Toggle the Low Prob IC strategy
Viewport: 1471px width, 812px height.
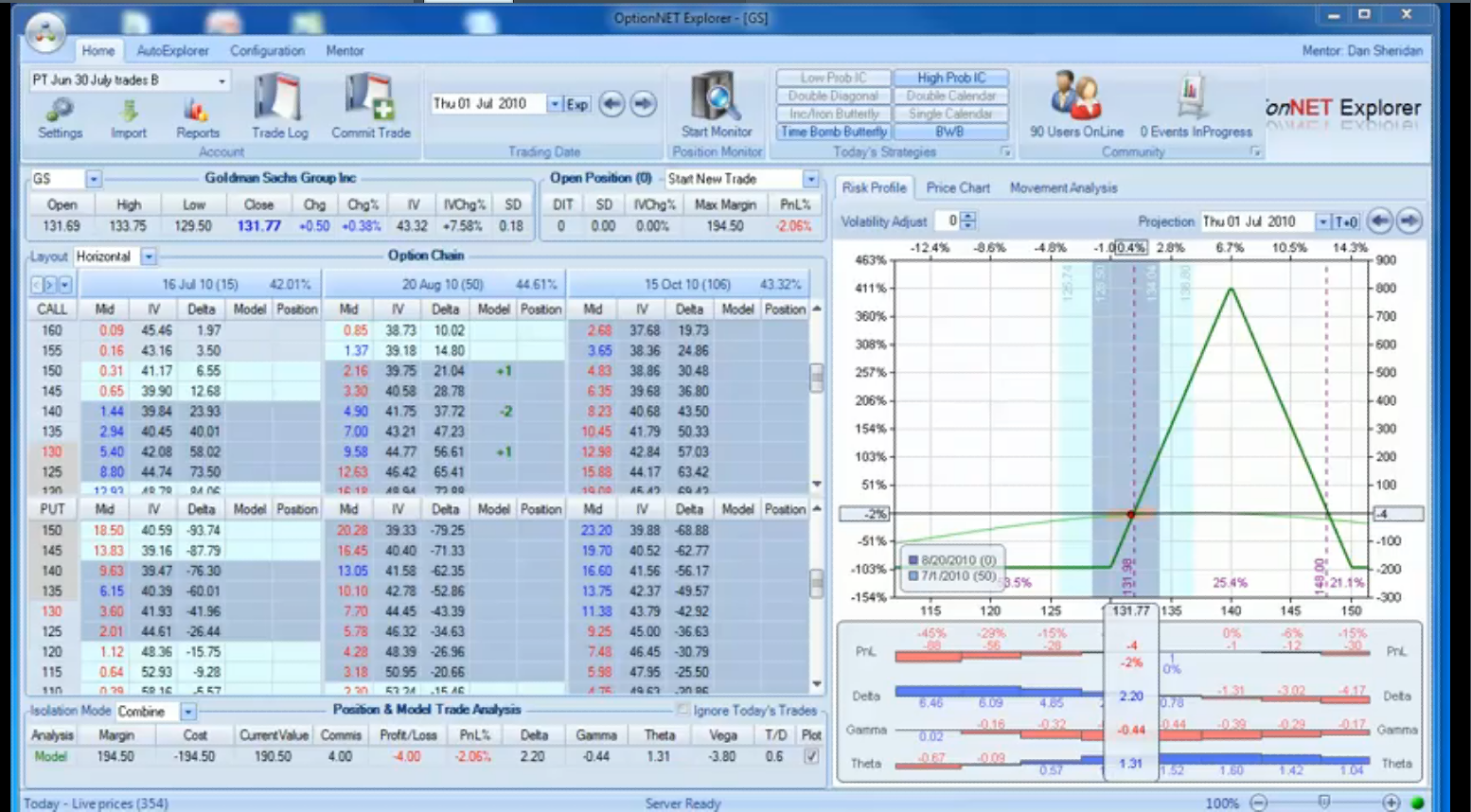(x=834, y=78)
